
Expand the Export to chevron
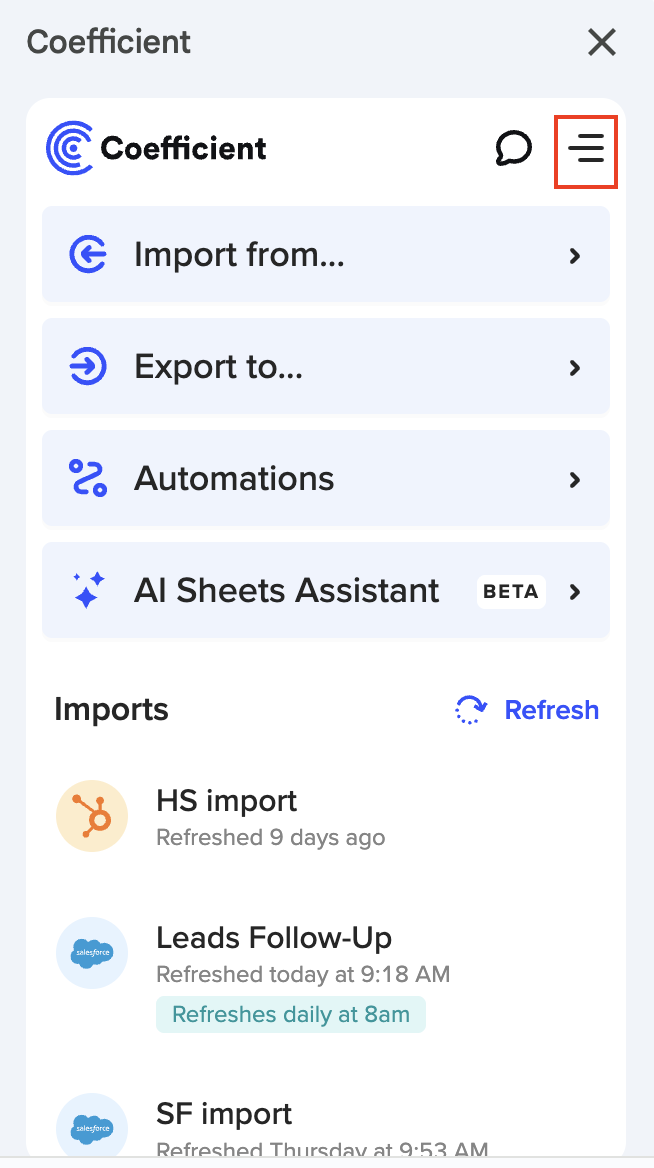(x=575, y=368)
